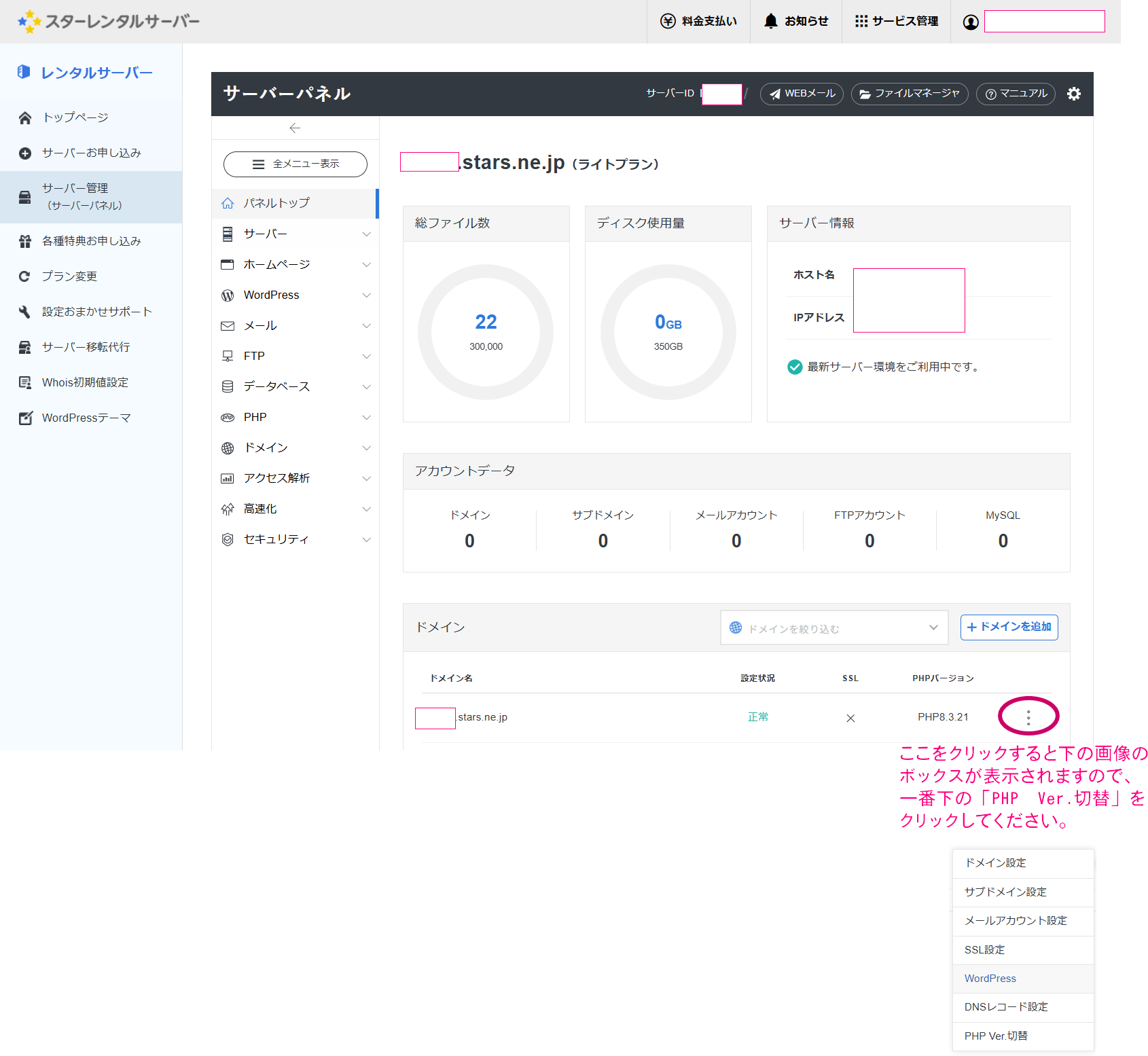
Task: Open WEBメール from the header
Action: tap(802, 94)
